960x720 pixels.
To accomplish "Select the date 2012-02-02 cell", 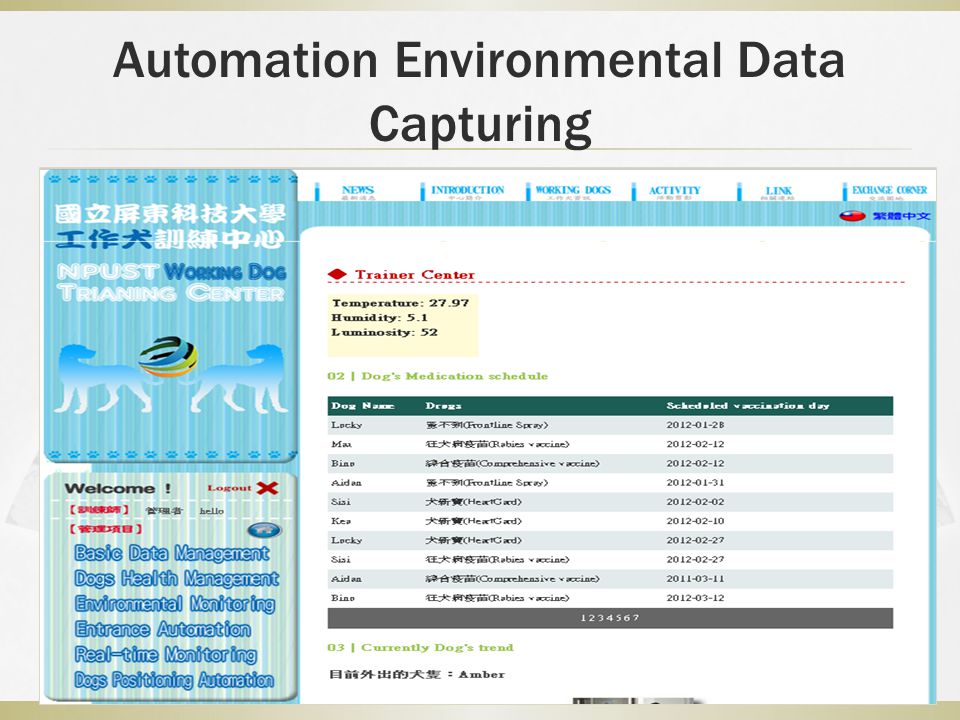I will coord(695,502).
